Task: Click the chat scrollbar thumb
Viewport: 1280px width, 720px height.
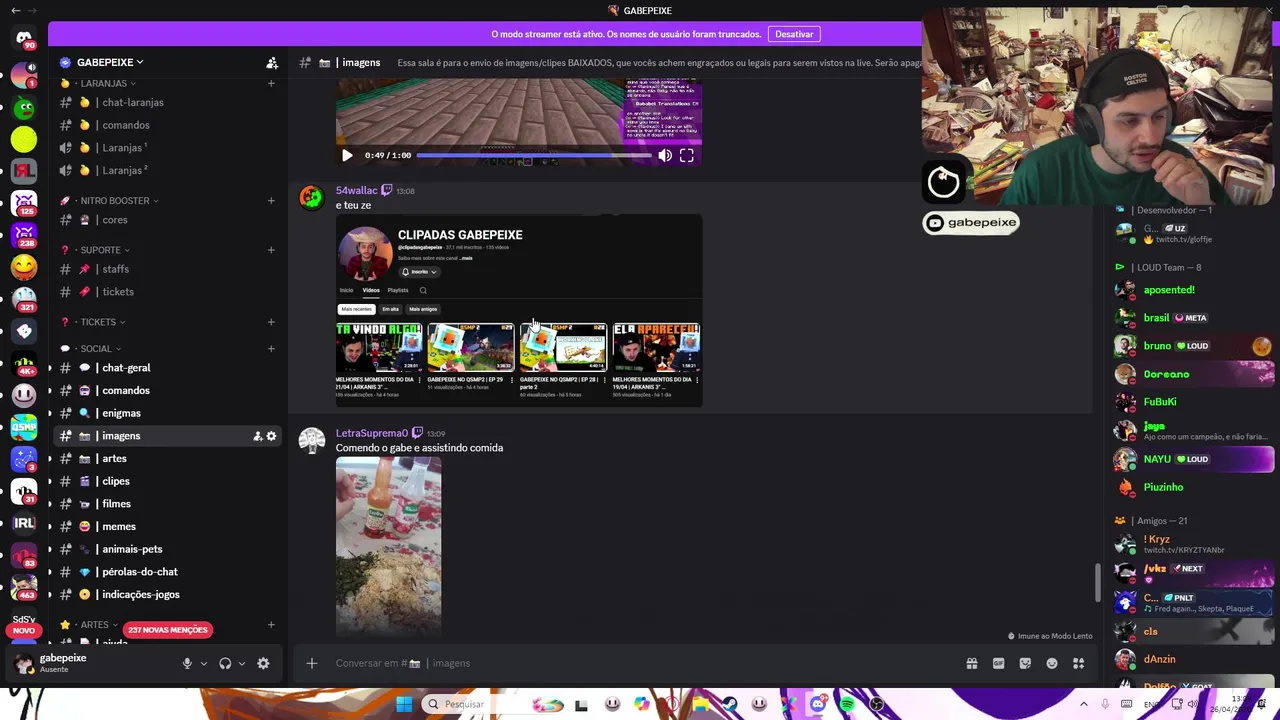Action: click(1097, 583)
